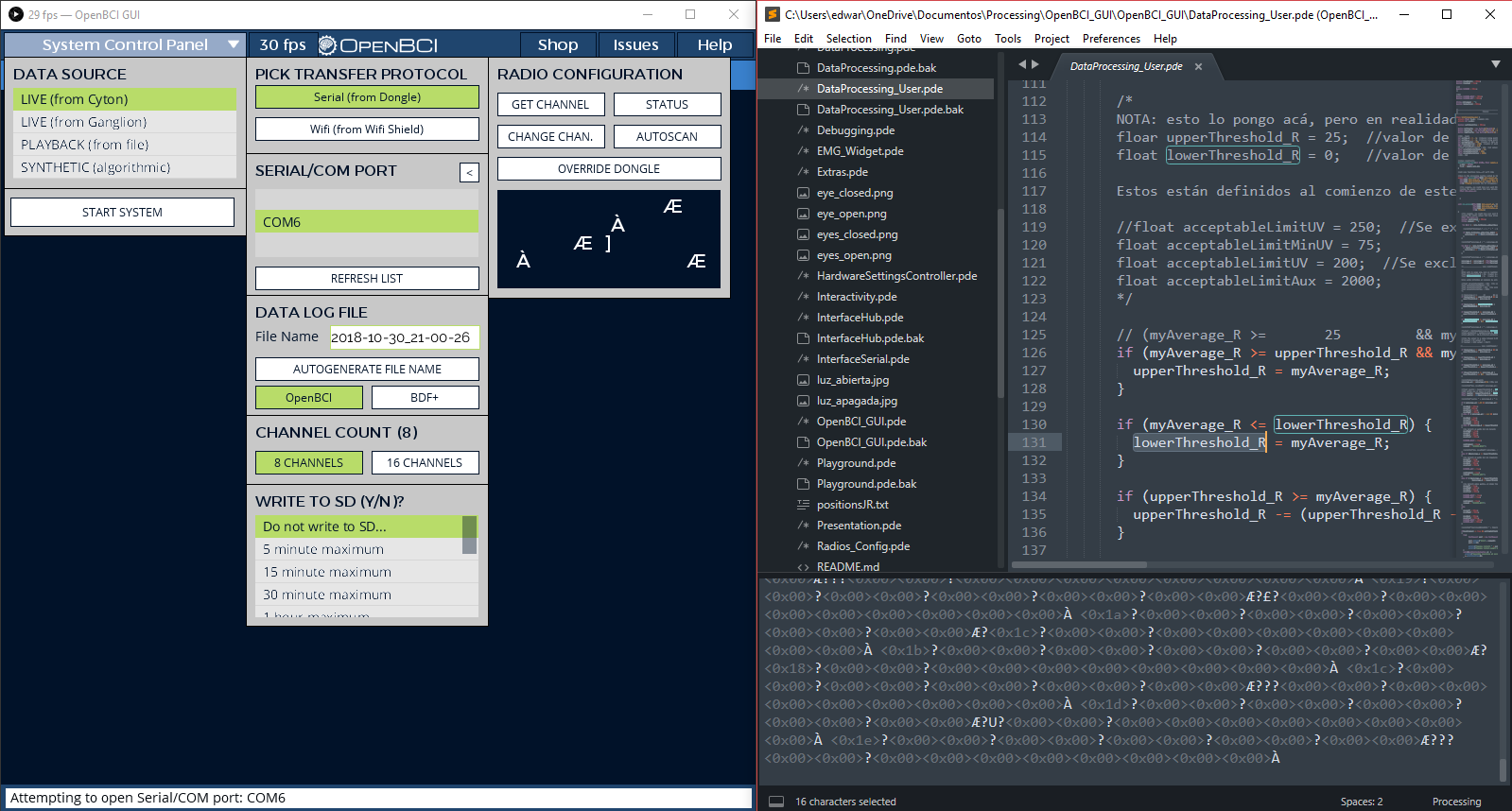
Task: Set channel count to 16 CHANNELS
Action: 426,463
